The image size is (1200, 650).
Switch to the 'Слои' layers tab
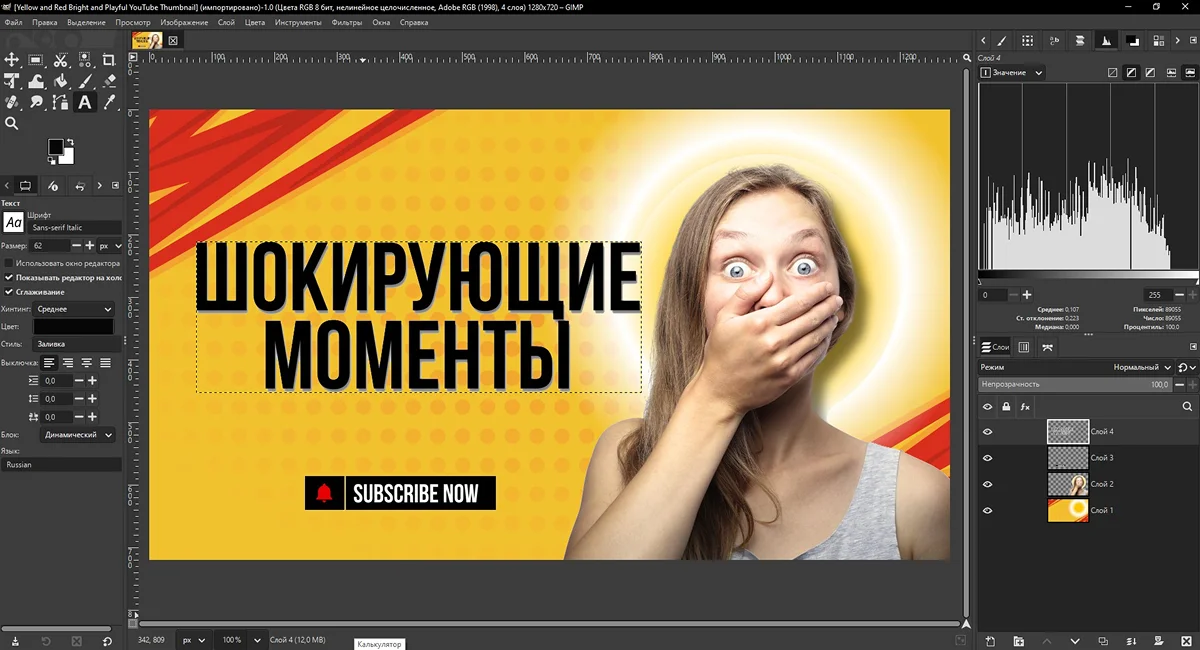(x=996, y=347)
